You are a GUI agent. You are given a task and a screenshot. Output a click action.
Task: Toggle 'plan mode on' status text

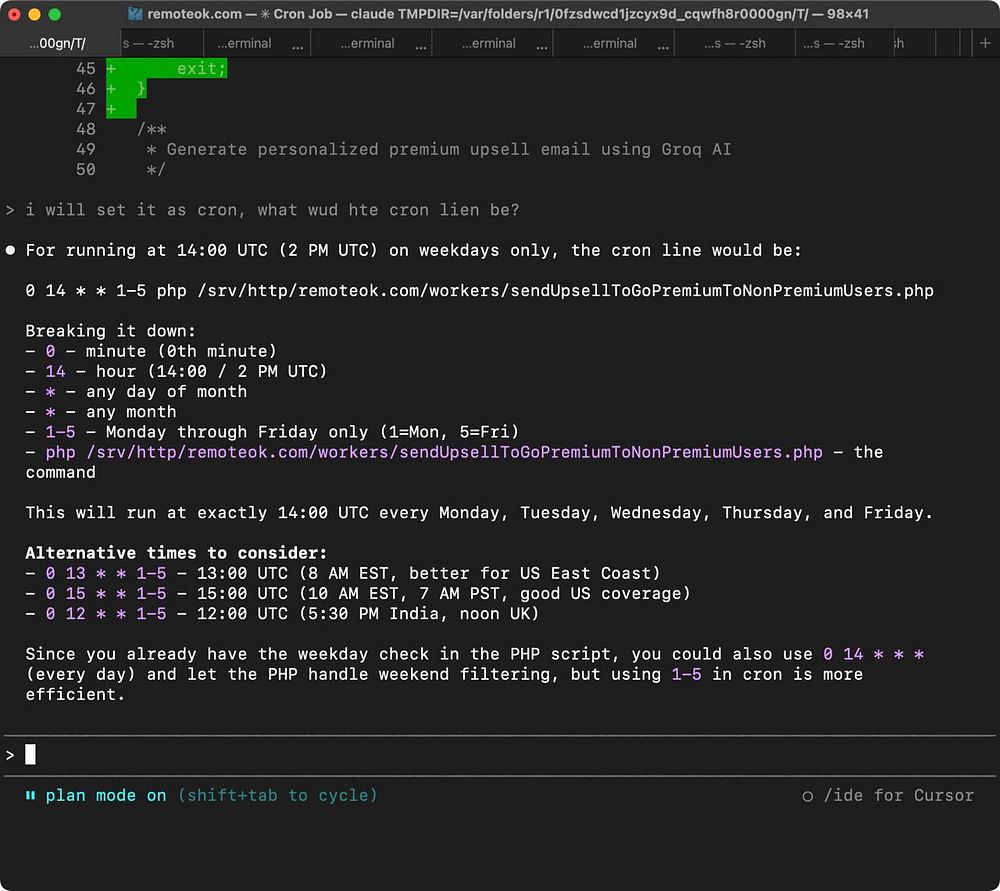tap(106, 795)
